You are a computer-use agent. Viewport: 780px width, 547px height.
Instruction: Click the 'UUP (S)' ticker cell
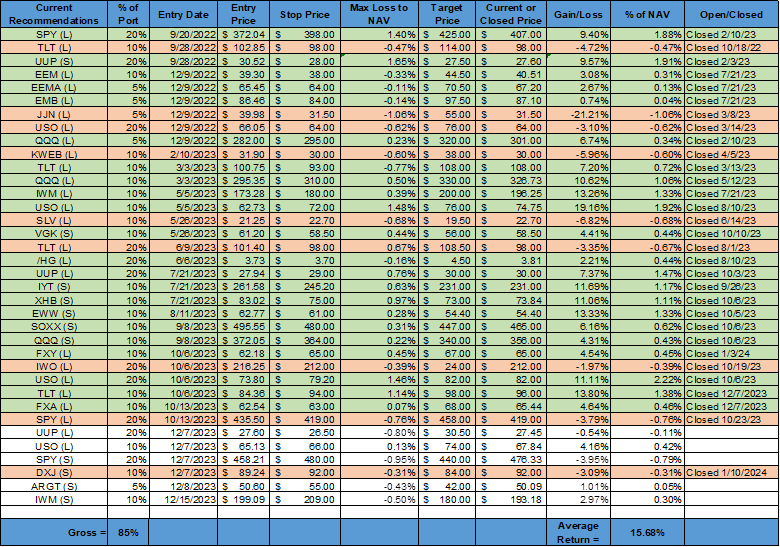pyautogui.click(x=54, y=61)
